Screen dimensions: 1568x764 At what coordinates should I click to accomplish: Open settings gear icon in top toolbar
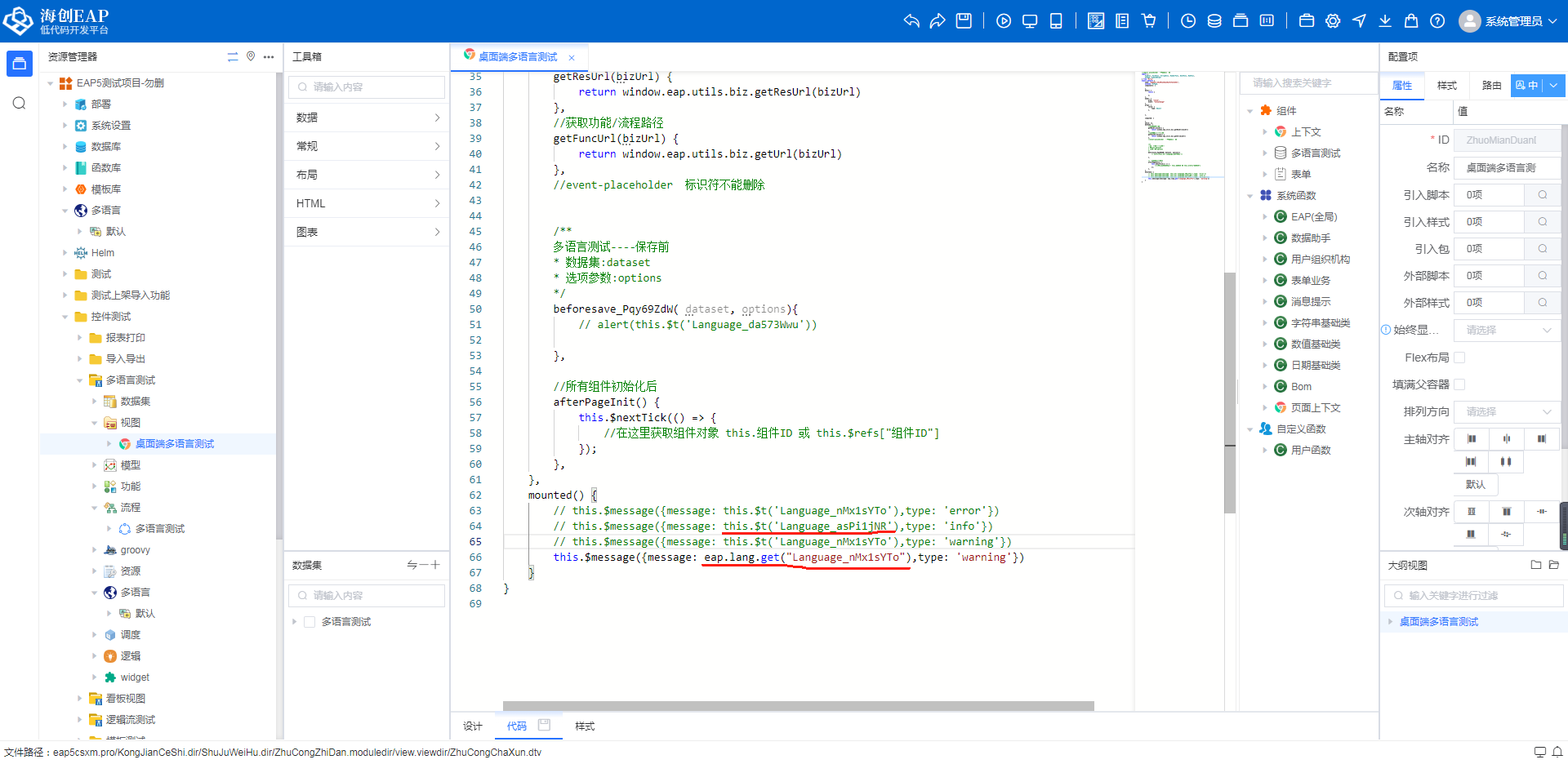click(x=1333, y=21)
